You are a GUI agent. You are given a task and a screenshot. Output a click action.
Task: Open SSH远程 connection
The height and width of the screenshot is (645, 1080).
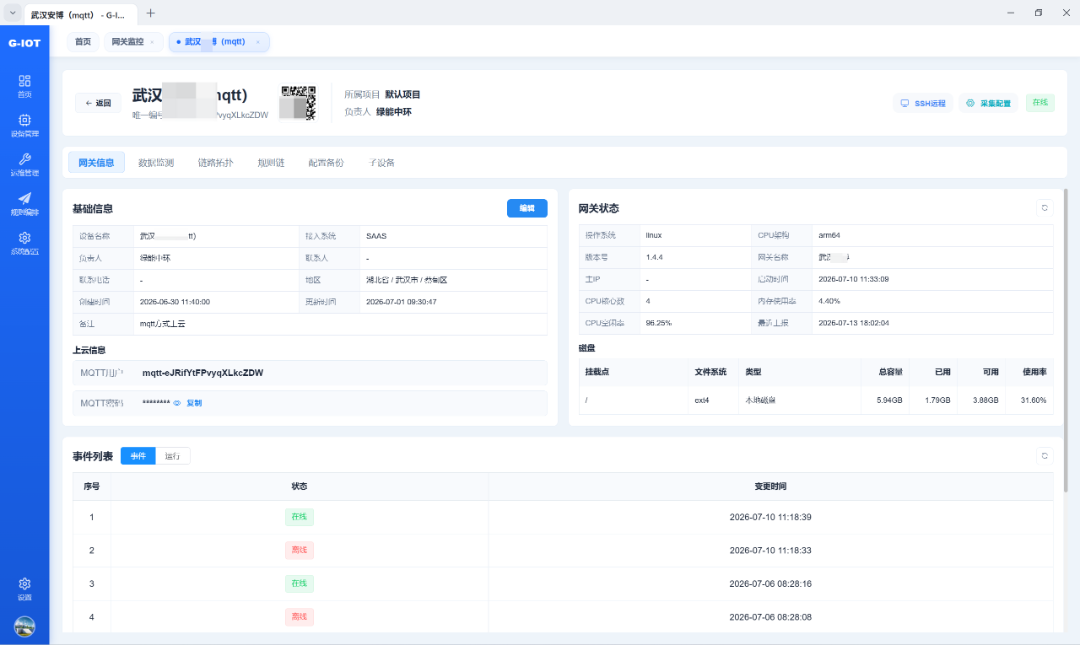(x=923, y=103)
